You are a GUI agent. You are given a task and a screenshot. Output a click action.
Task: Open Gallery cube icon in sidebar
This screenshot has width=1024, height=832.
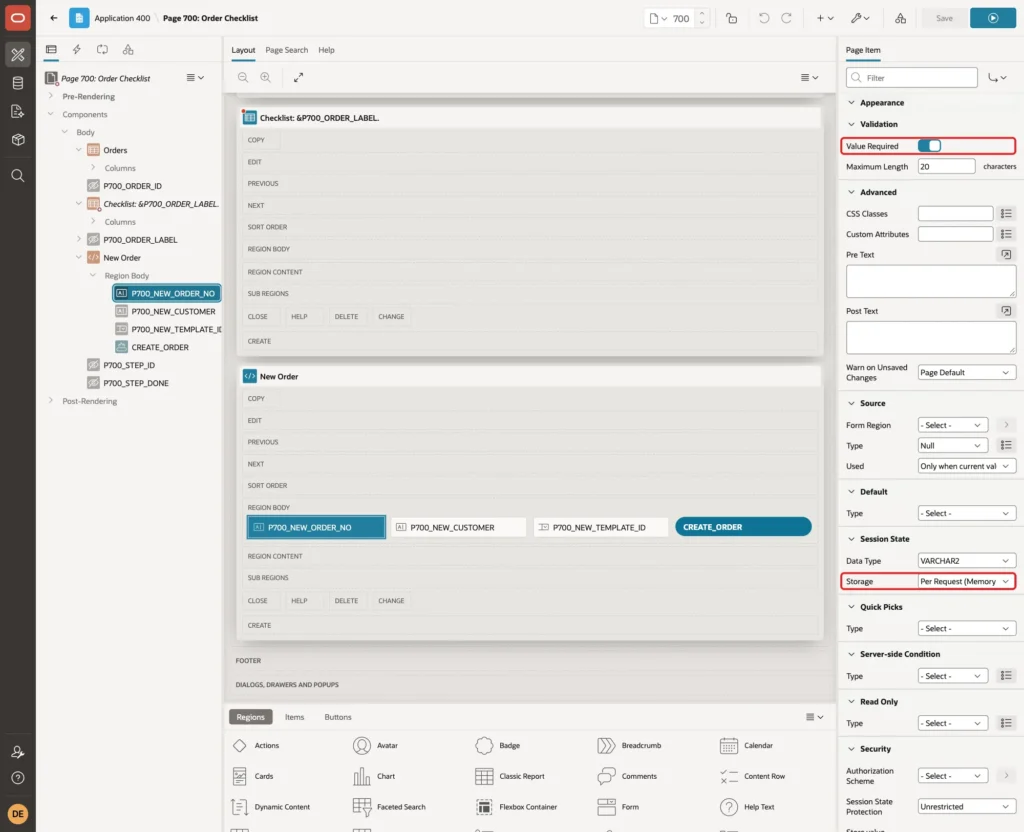pyautogui.click(x=18, y=139)
